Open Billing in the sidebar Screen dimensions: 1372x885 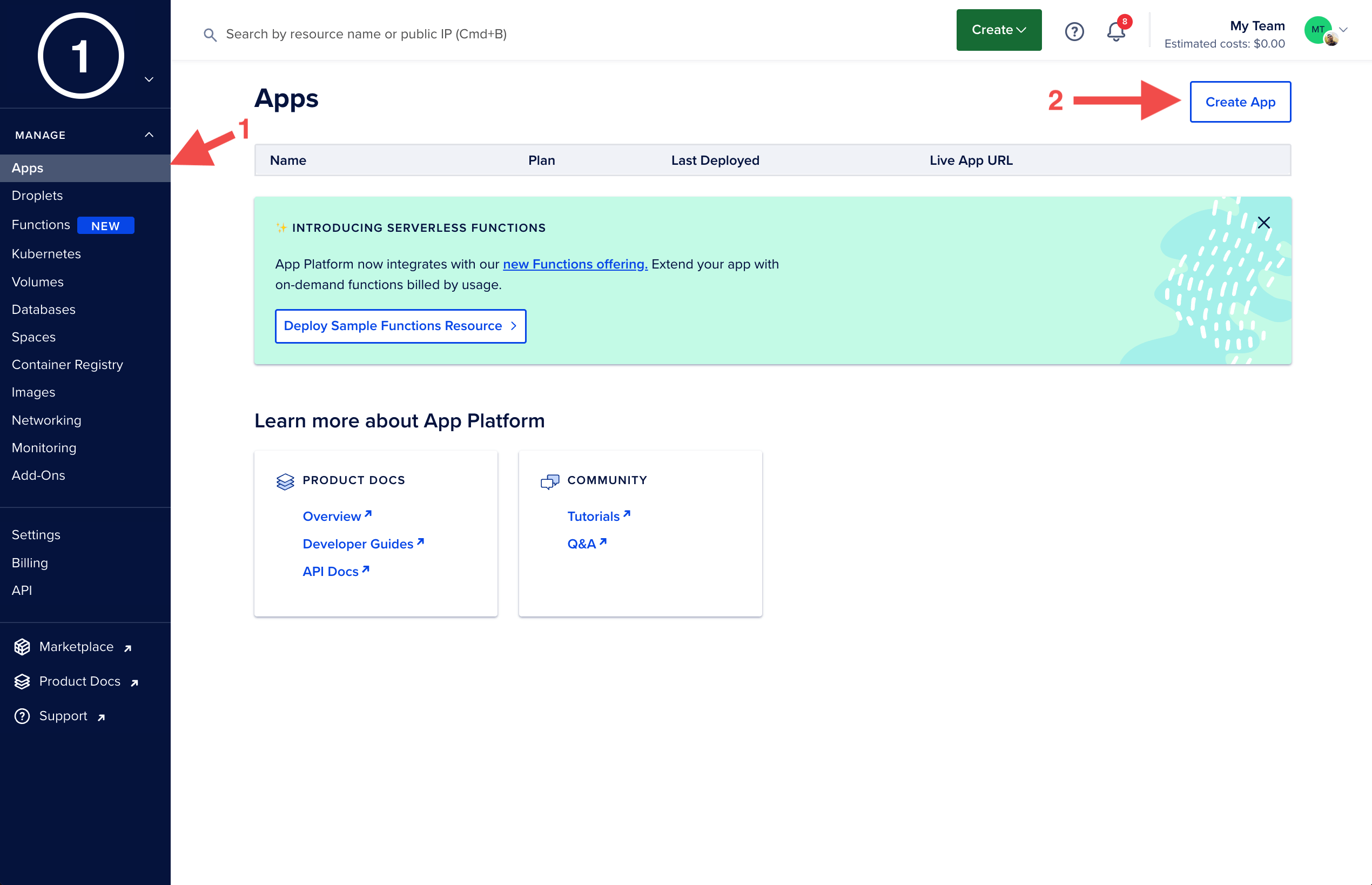[x=30, y=562]
